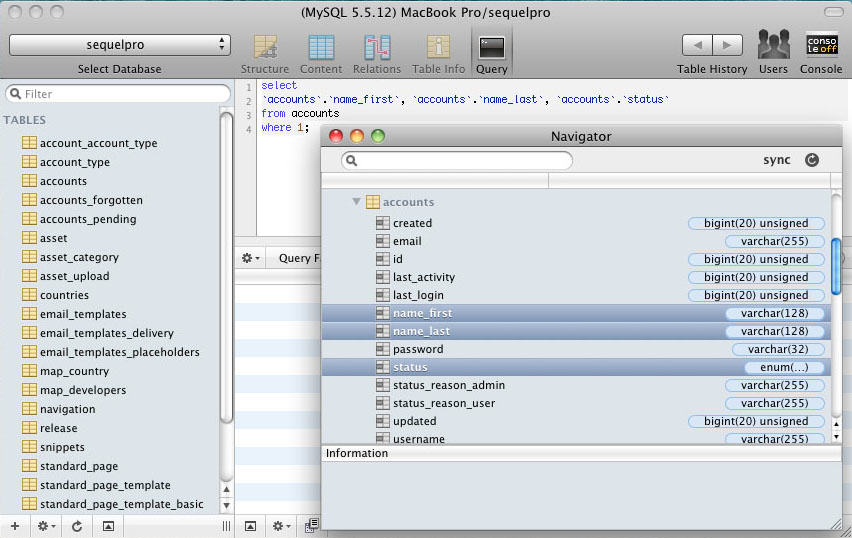The height and width of the screenshot is (538, 852).
Task: Go forward in Table History
Action: [728, 45]
